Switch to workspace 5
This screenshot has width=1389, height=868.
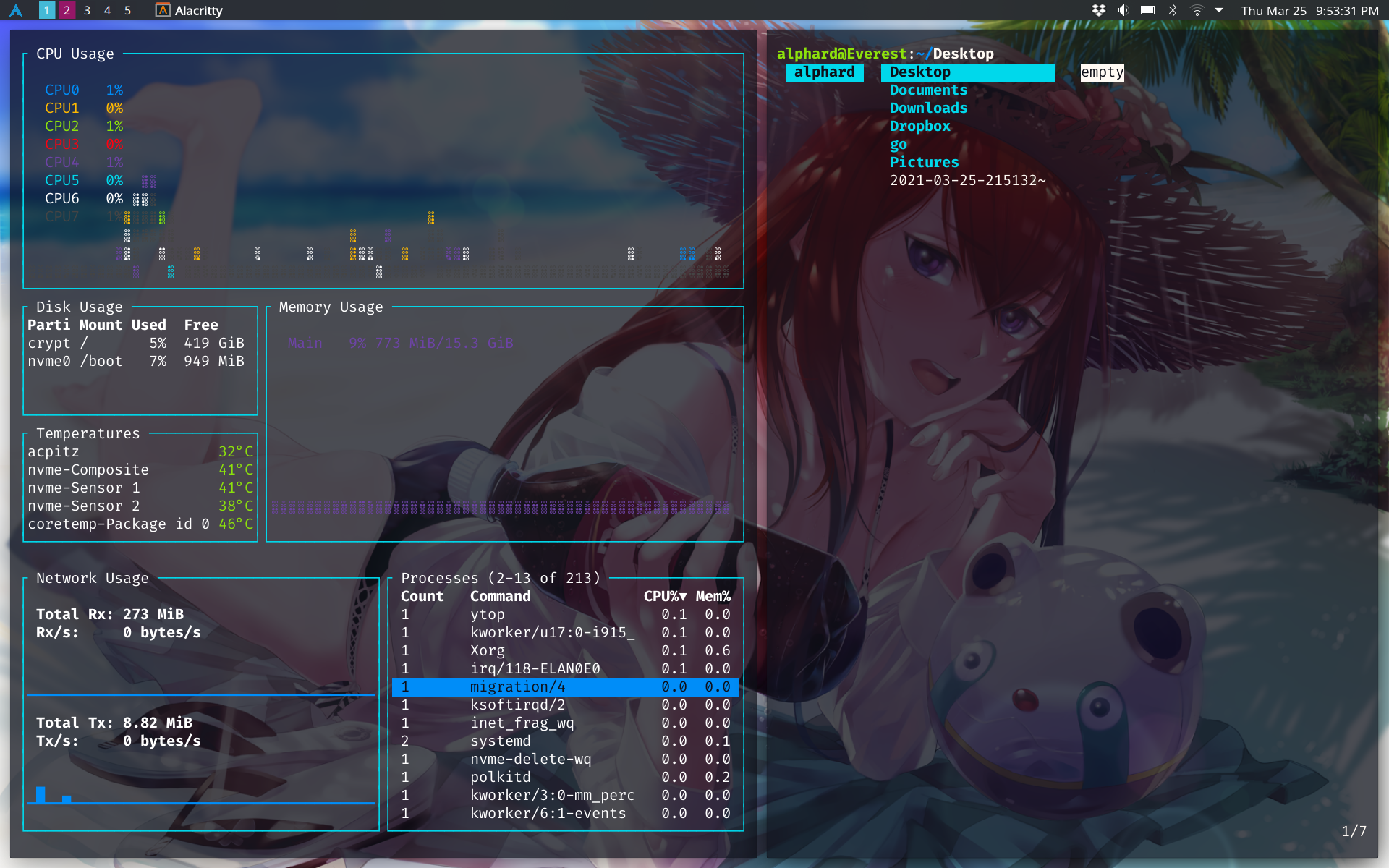127,10
